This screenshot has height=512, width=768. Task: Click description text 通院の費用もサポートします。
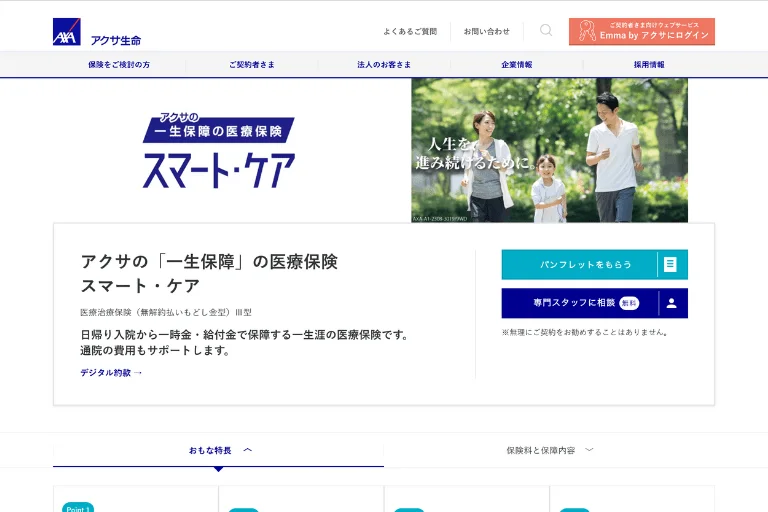pos(155,351)
